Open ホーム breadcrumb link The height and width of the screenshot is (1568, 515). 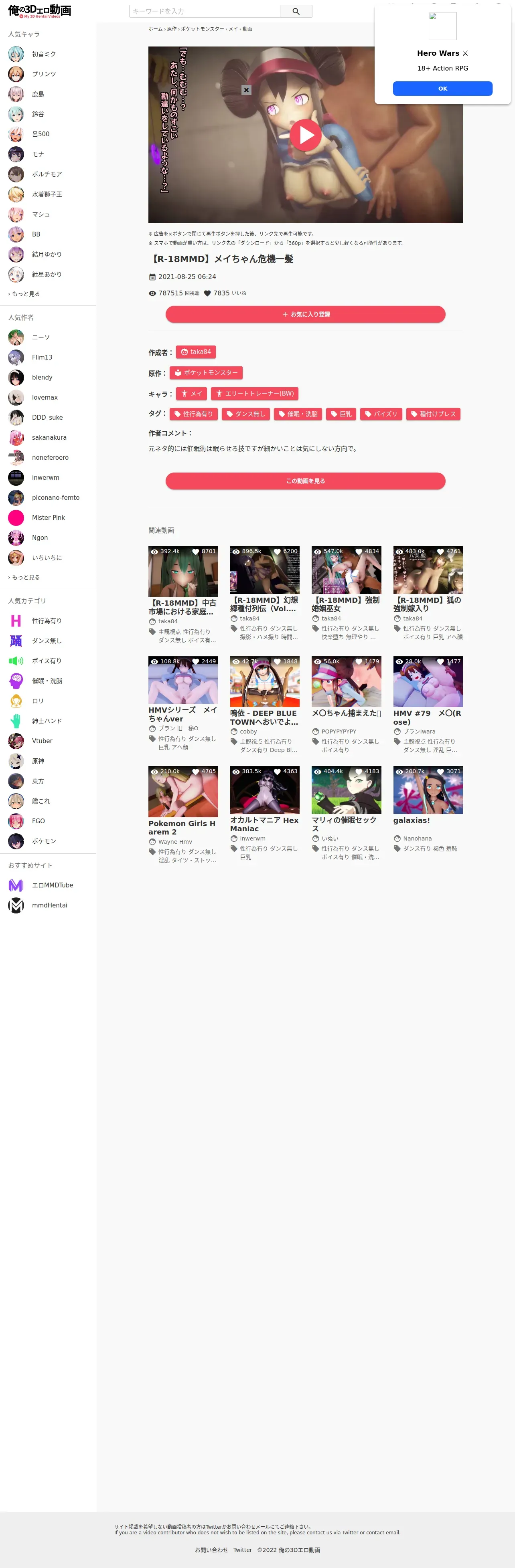tap(155, 28)
